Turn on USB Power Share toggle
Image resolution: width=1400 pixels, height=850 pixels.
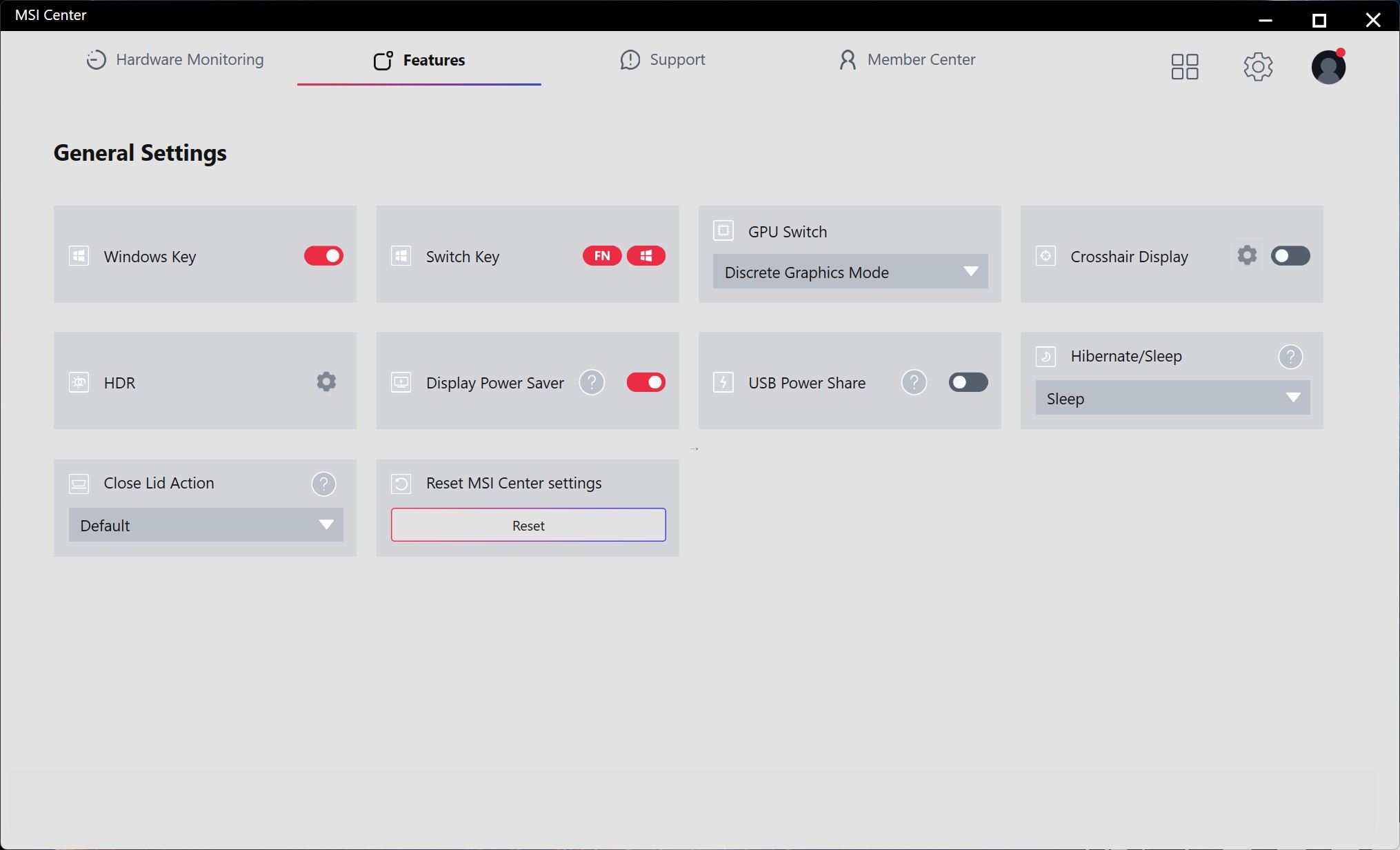pos(968,382)
